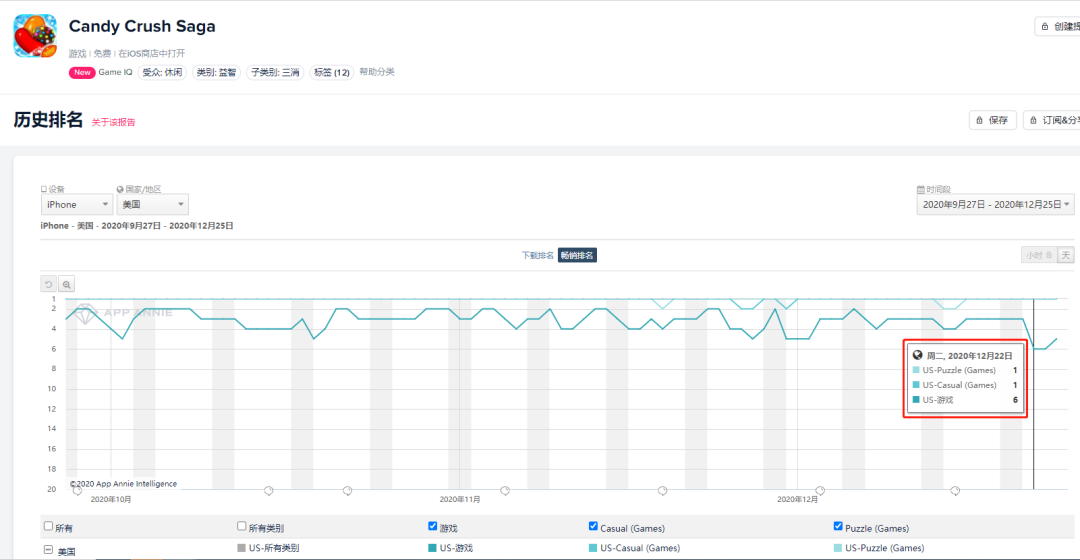Uncheck the 游戏 checkbox
The height and width of the screenshot is (560, 1080).
[x=433, y=526]
